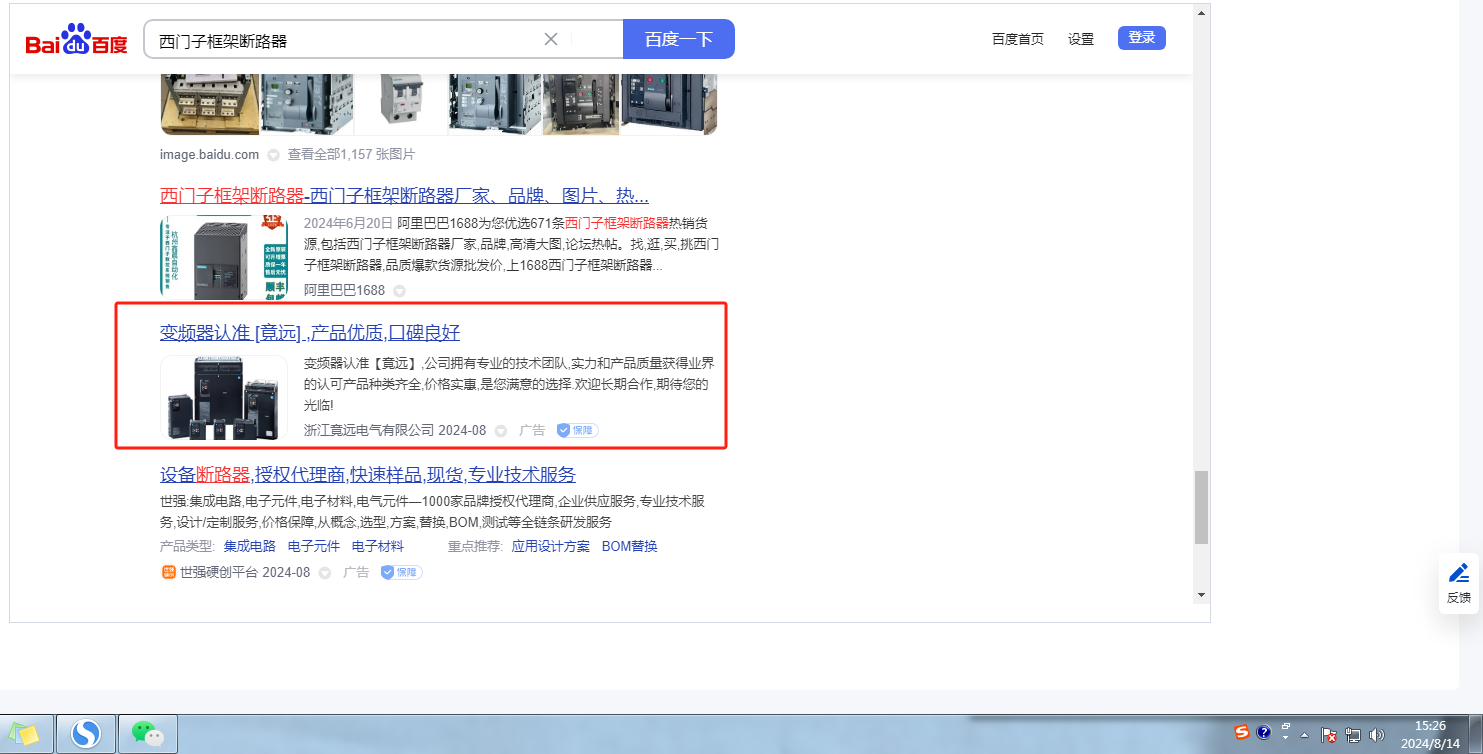The height and width of the screenshot is (754, 1483).
Task: Click the 阿里巴巴1688 source name
Action: tap(345, 290)
